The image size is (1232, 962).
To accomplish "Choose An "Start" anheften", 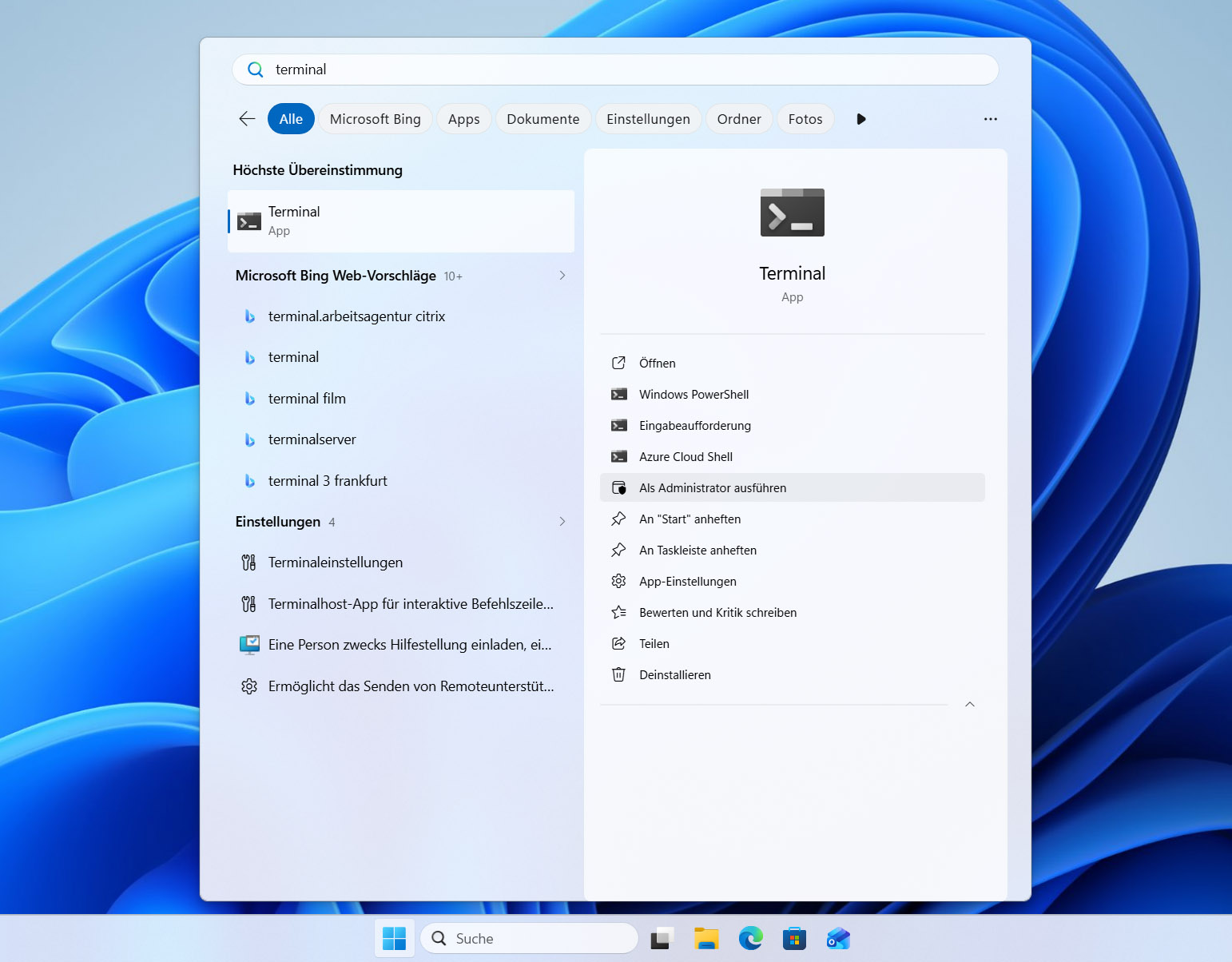I will click(x=793, y=519).
